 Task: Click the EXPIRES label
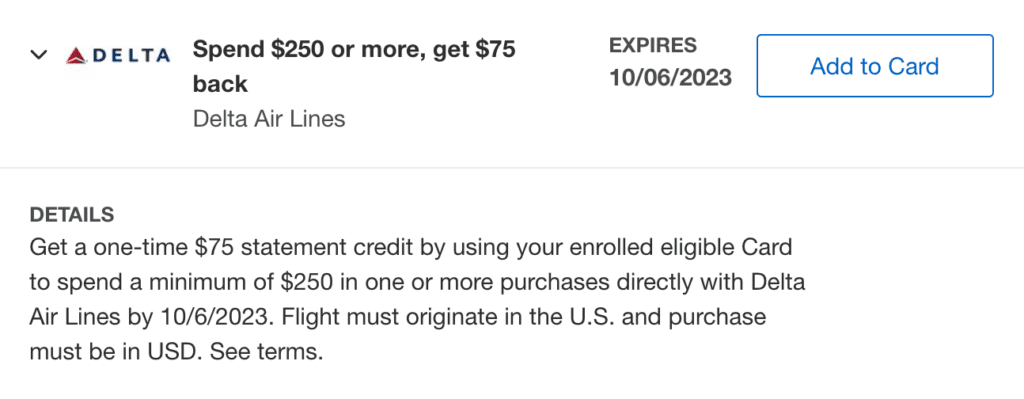[x=652, y=46]
